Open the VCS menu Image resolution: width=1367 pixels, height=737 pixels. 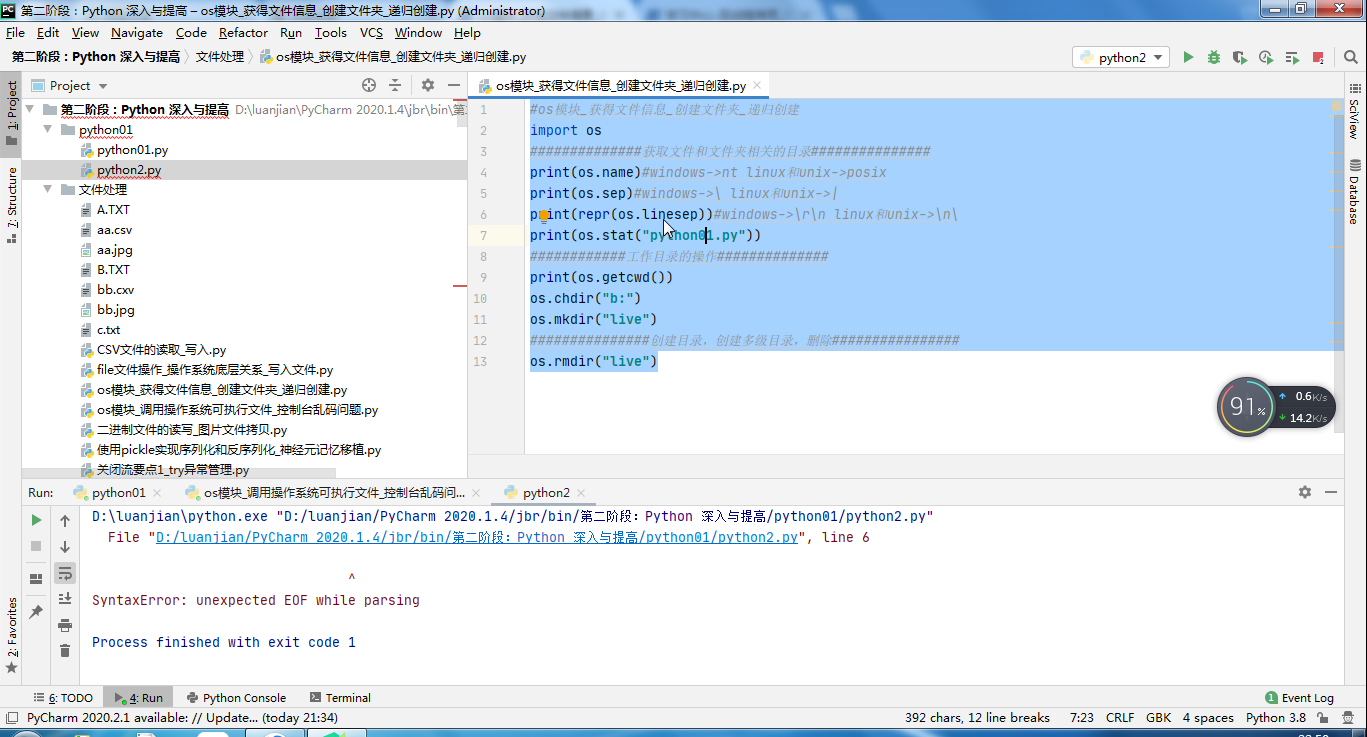(371, 33)
